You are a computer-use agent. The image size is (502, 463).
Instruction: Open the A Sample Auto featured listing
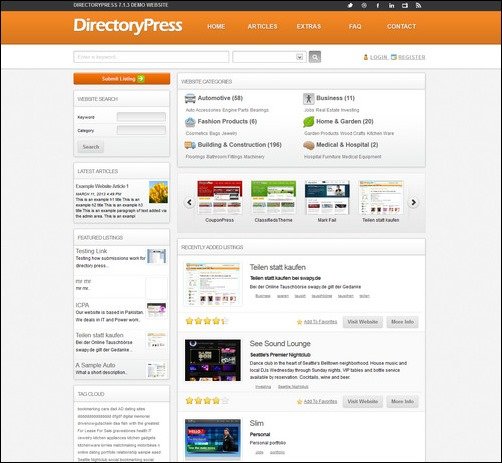95,365
